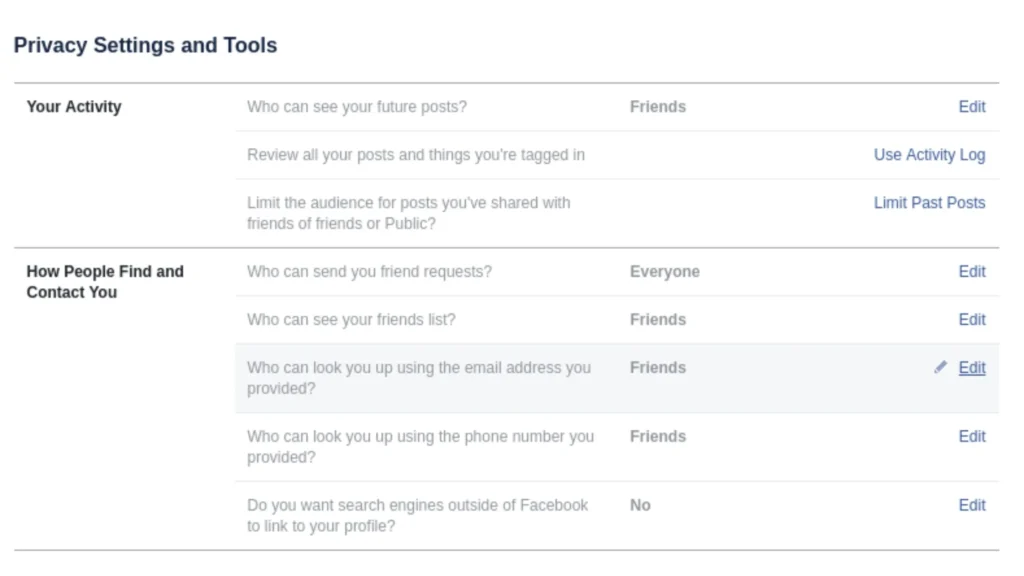Edit phone number lookup setting
Viewport: 1024px width, 576px height.
point(971,436)
